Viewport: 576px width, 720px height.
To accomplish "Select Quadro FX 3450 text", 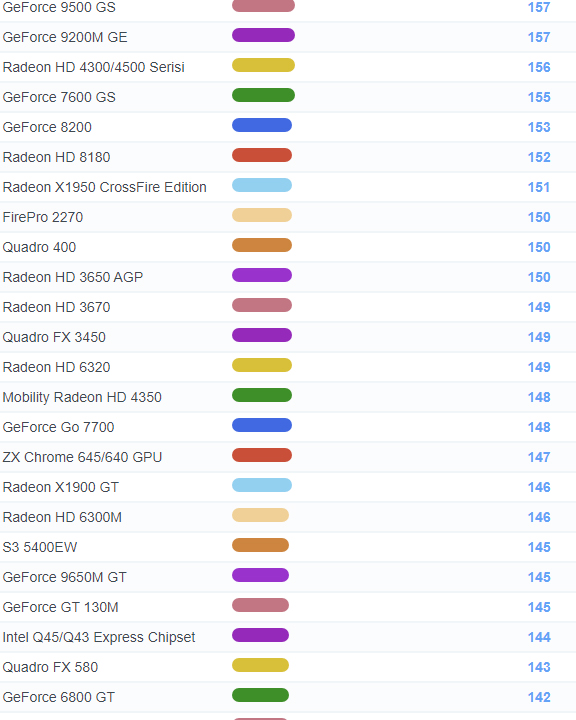I will click(x=54, y=337).
